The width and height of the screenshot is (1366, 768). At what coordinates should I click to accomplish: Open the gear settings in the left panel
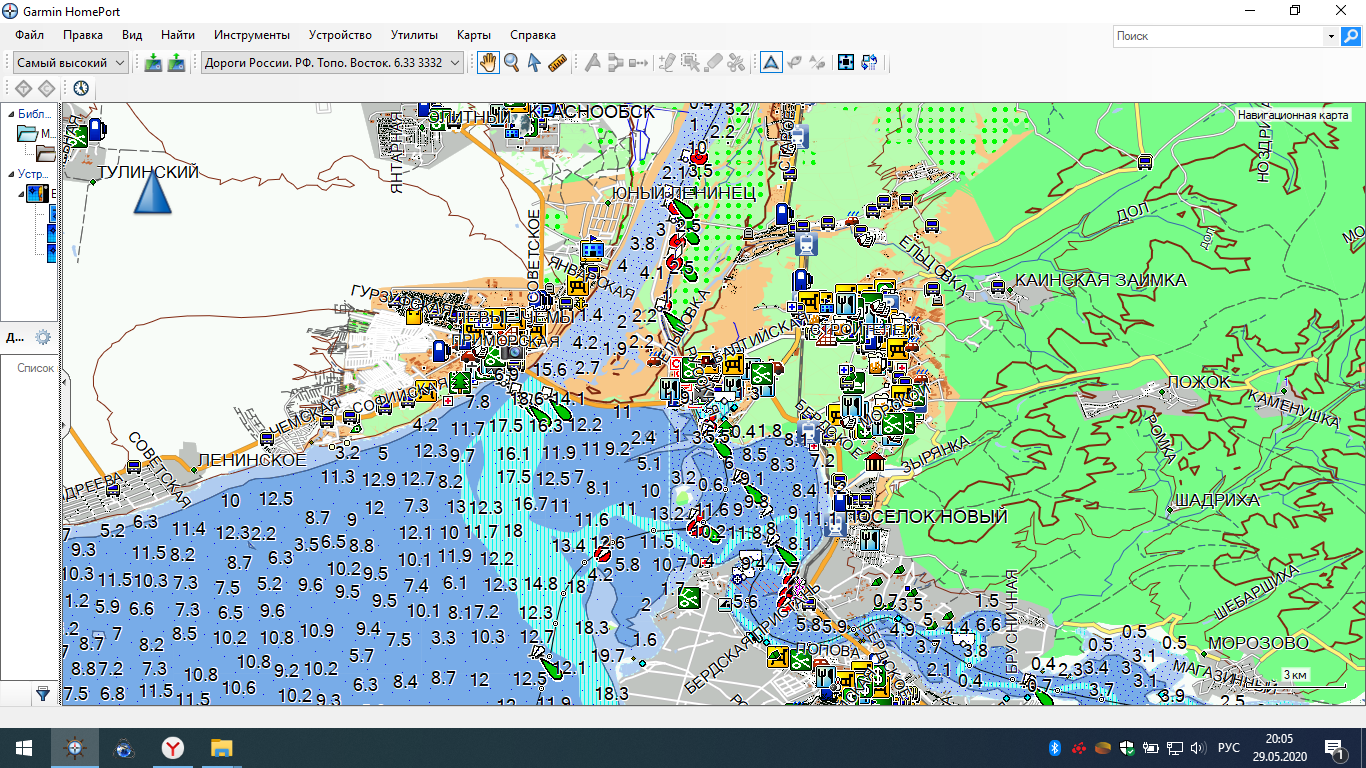point(43,337)
